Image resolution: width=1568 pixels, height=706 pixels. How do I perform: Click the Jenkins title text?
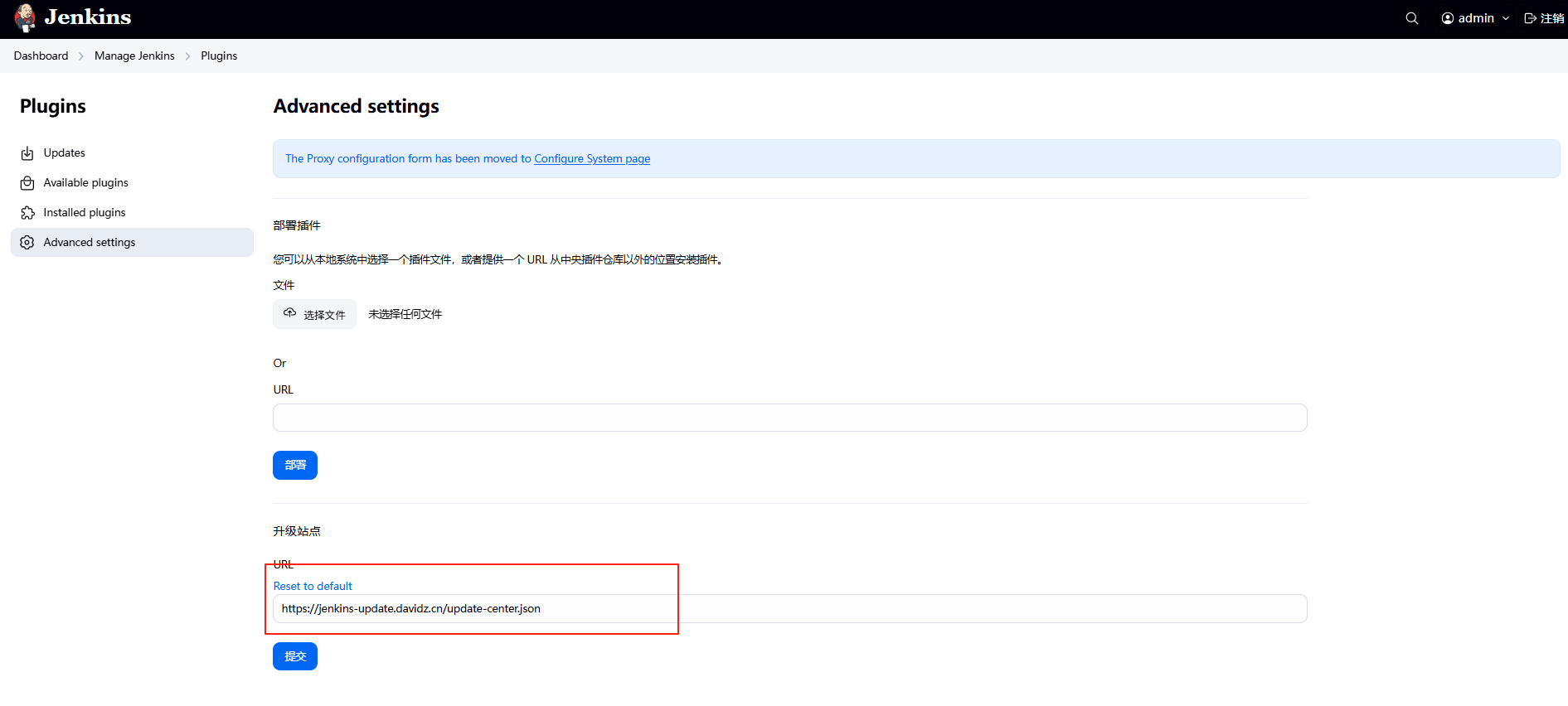[x=88, y=17]
